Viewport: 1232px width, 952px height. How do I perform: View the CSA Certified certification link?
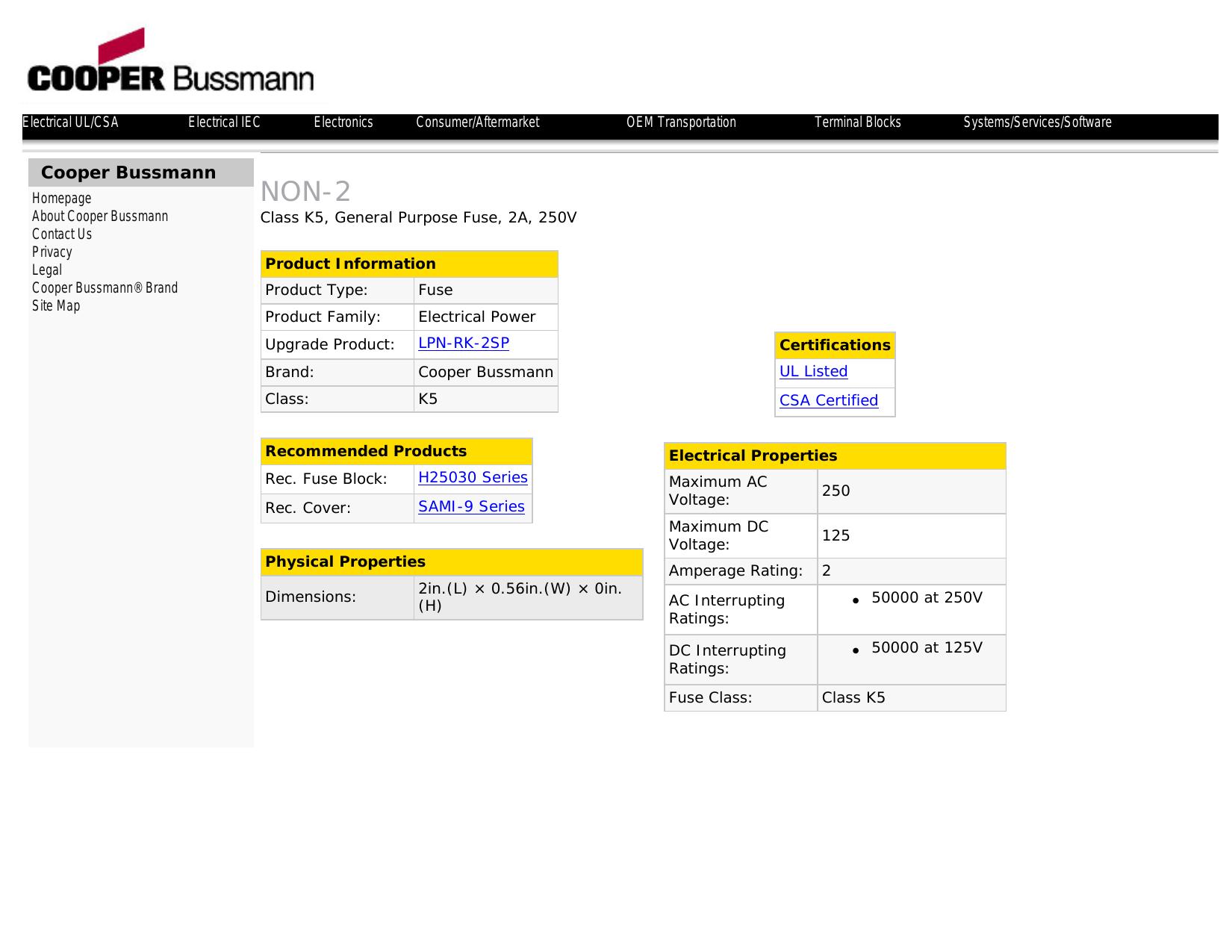click(x=829, y=401)
